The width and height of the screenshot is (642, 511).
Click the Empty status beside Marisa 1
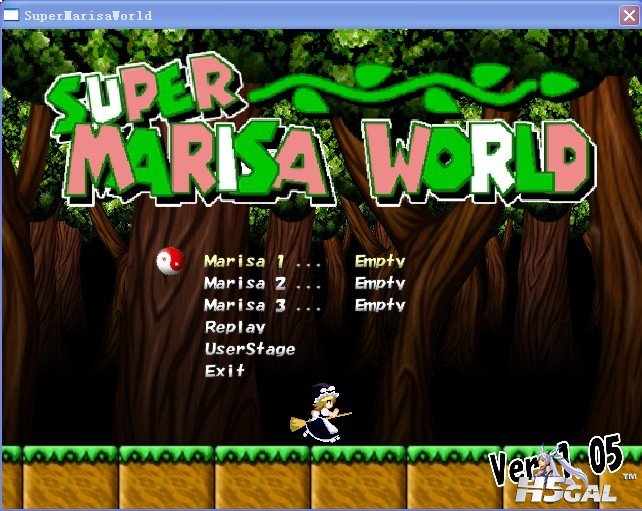point(380,261)
